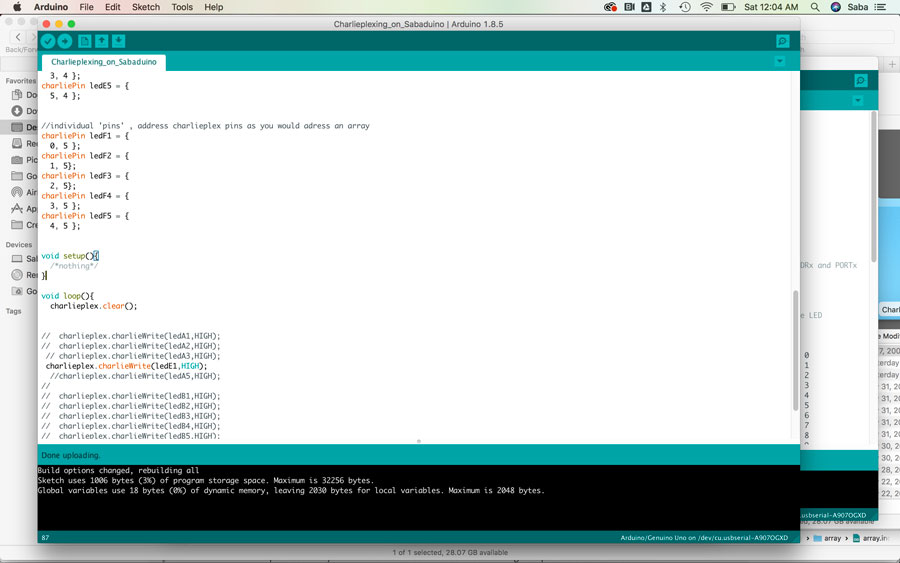
Task: Click the battery status icon
Action: point(728,7)
